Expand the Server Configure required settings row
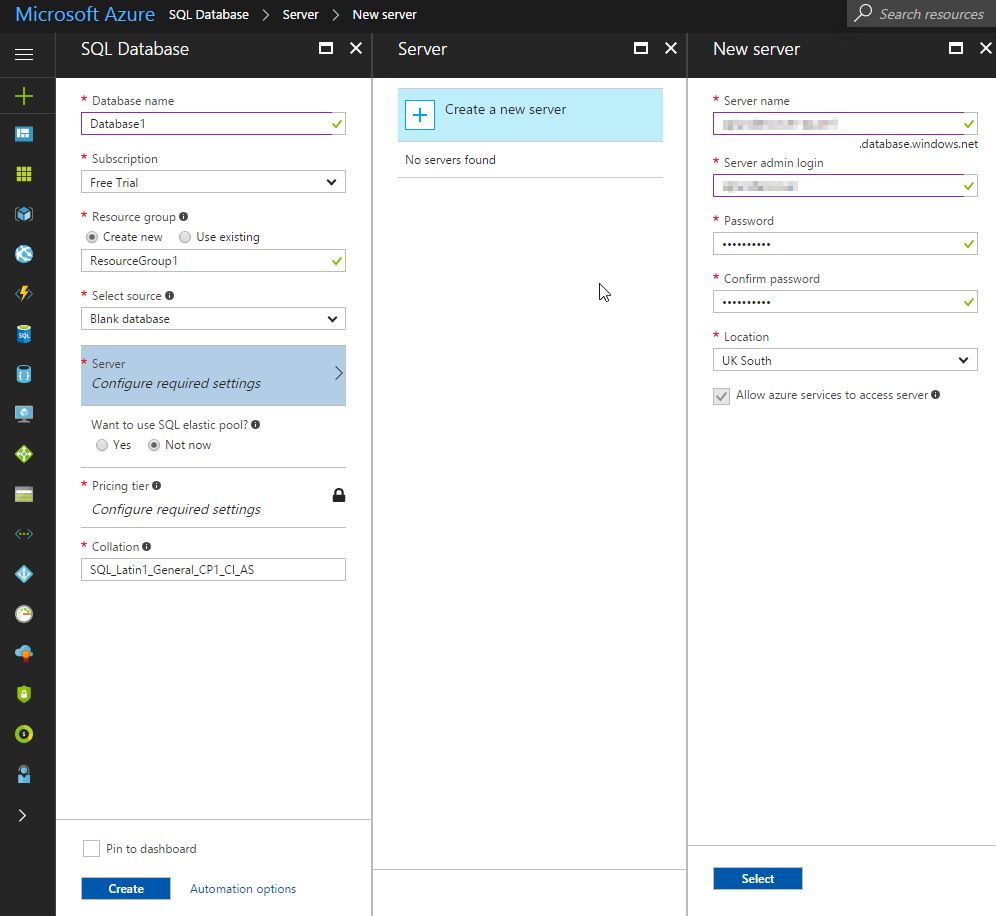The image size is (996, 916). point(213,375)
